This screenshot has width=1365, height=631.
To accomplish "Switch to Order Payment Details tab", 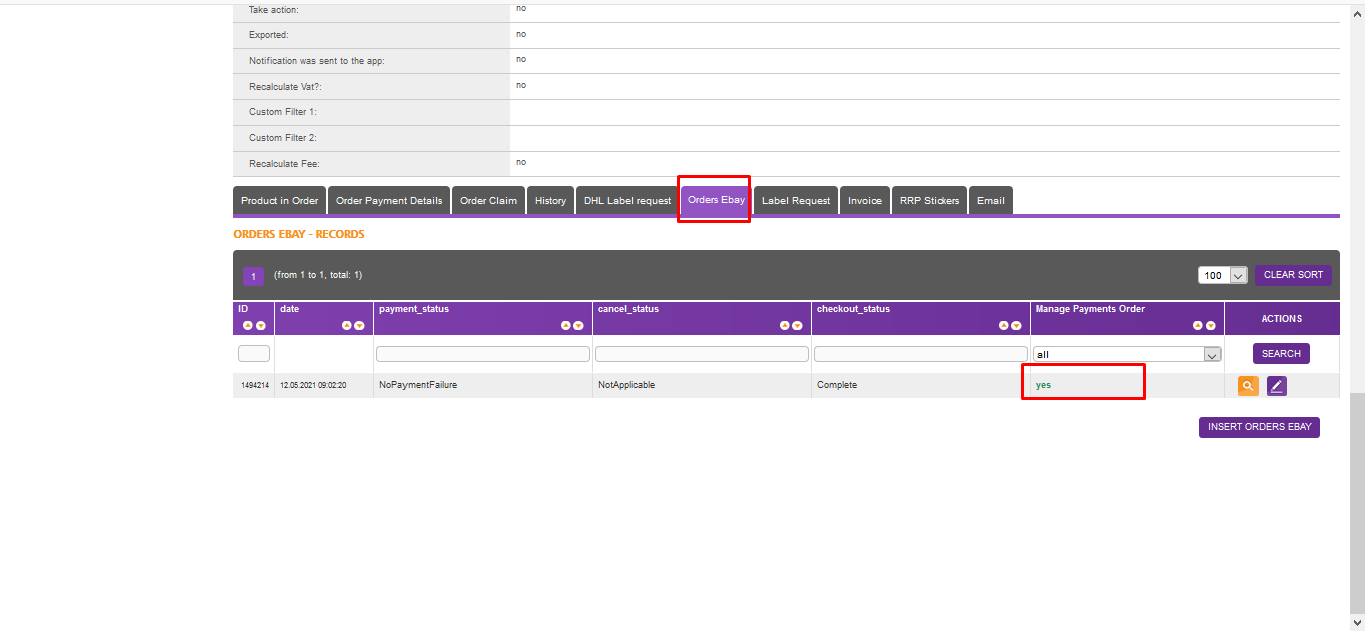I will coord(389,200).
